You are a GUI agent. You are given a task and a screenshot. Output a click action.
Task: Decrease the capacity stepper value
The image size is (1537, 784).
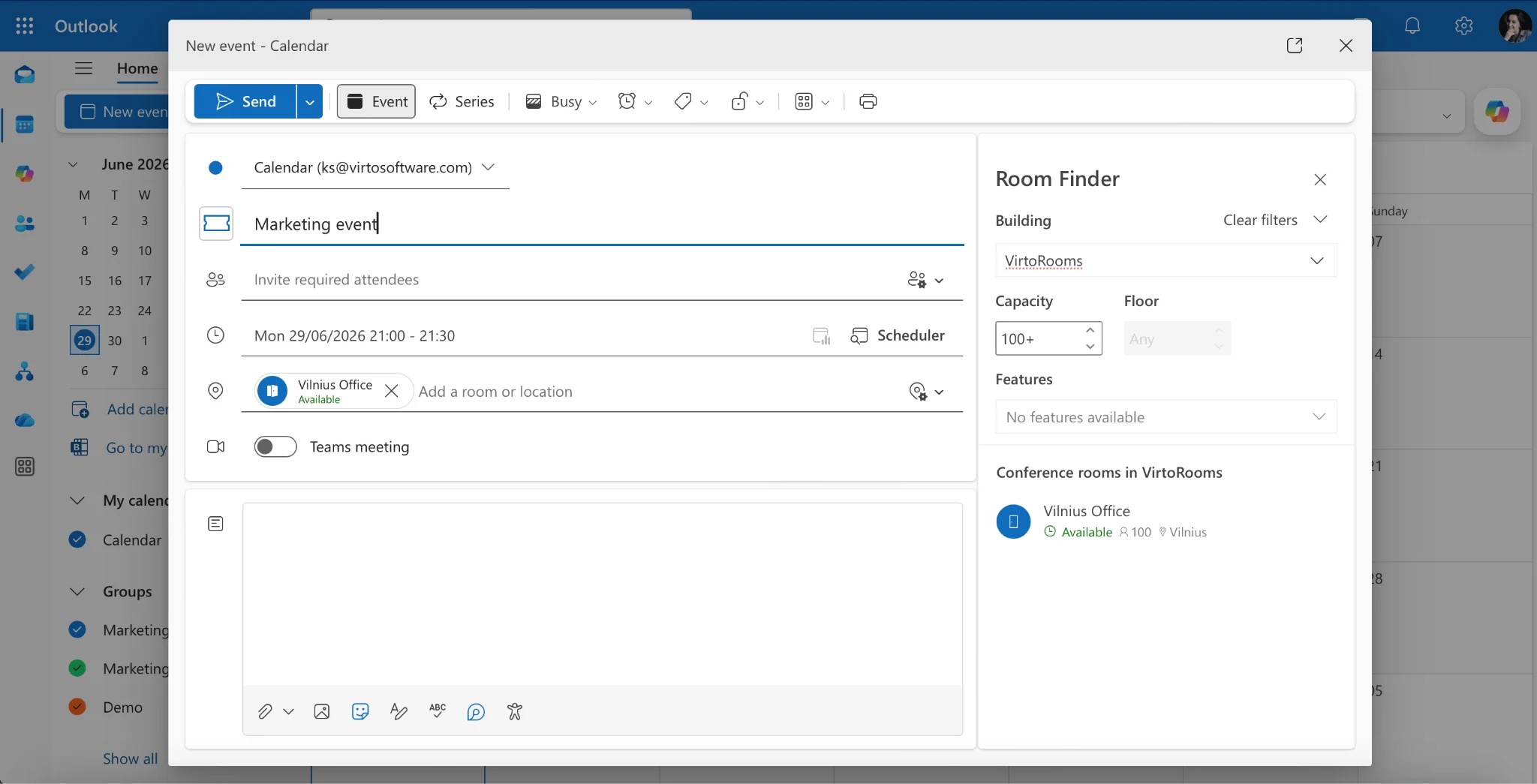point(1090,347)
